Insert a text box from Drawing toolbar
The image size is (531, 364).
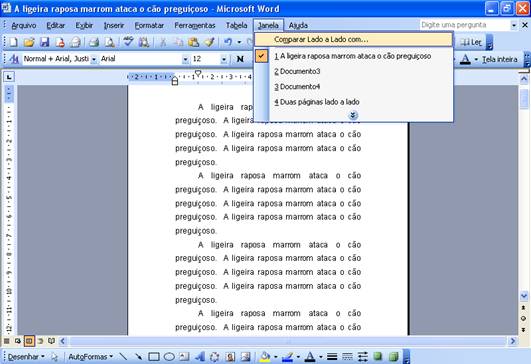tap(184, 357)
